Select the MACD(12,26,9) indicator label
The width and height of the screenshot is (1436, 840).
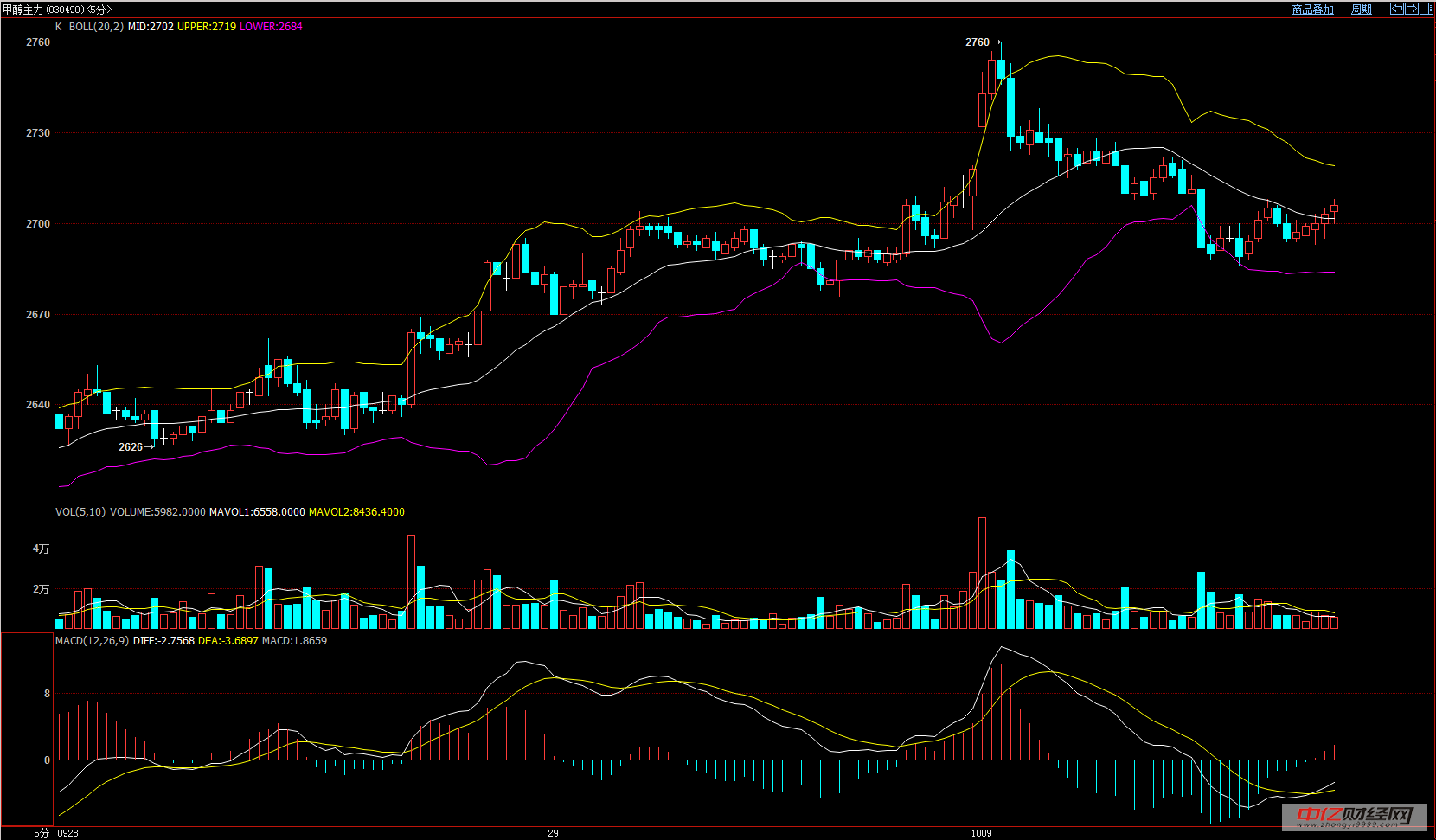(x=93, y=641)
